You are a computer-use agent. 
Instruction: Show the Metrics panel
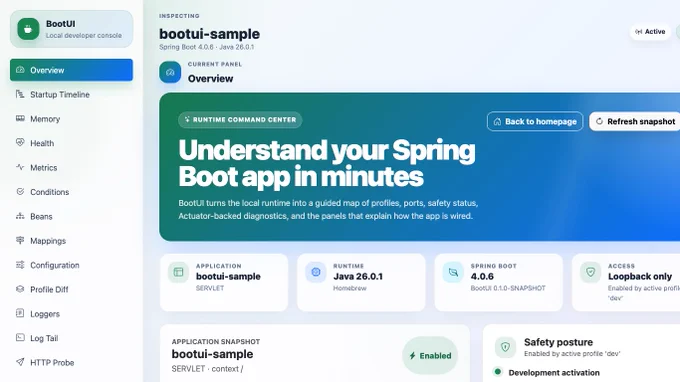[72, 167]
